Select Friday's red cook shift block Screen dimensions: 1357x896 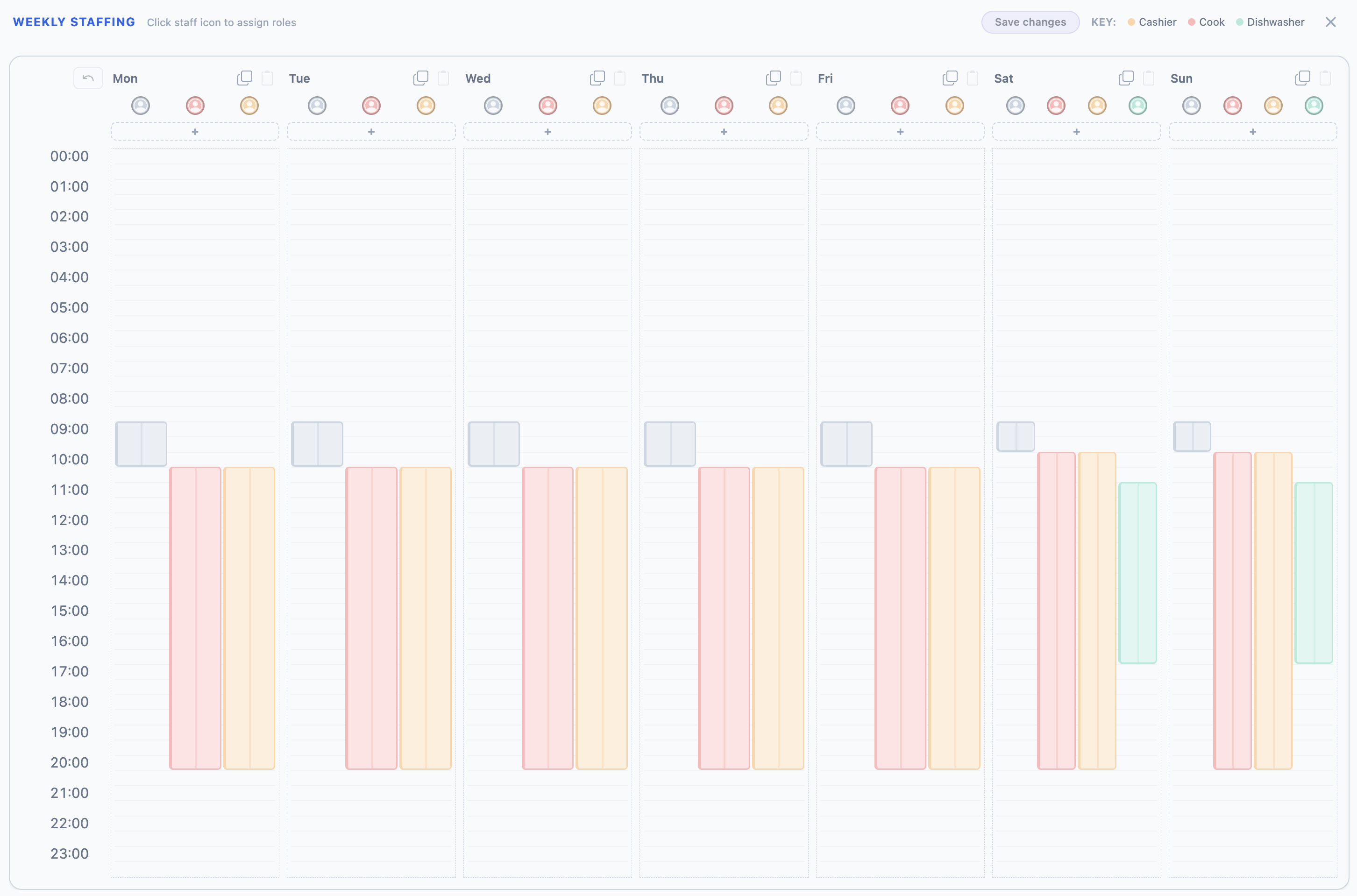coord(901,619)
